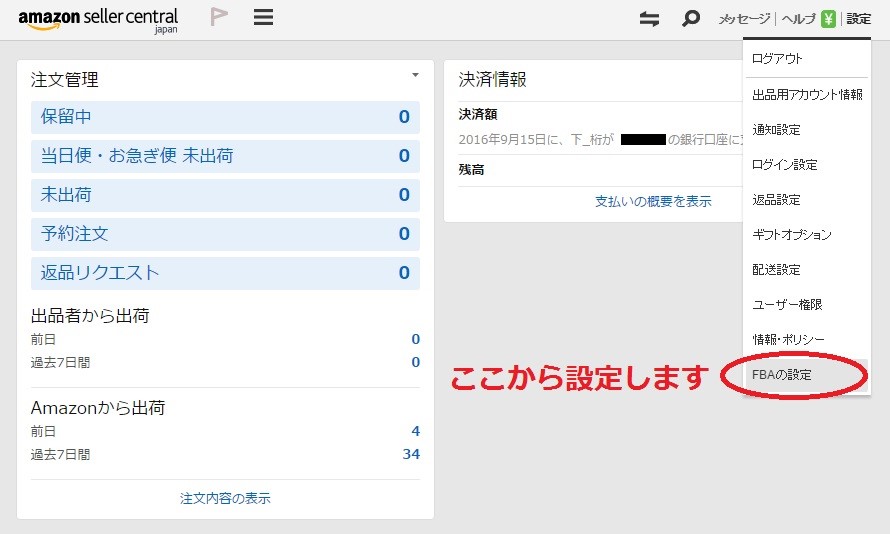Click the 注文内容の表示 link
This screenshot has width=890, height=534.
point(225,498)
